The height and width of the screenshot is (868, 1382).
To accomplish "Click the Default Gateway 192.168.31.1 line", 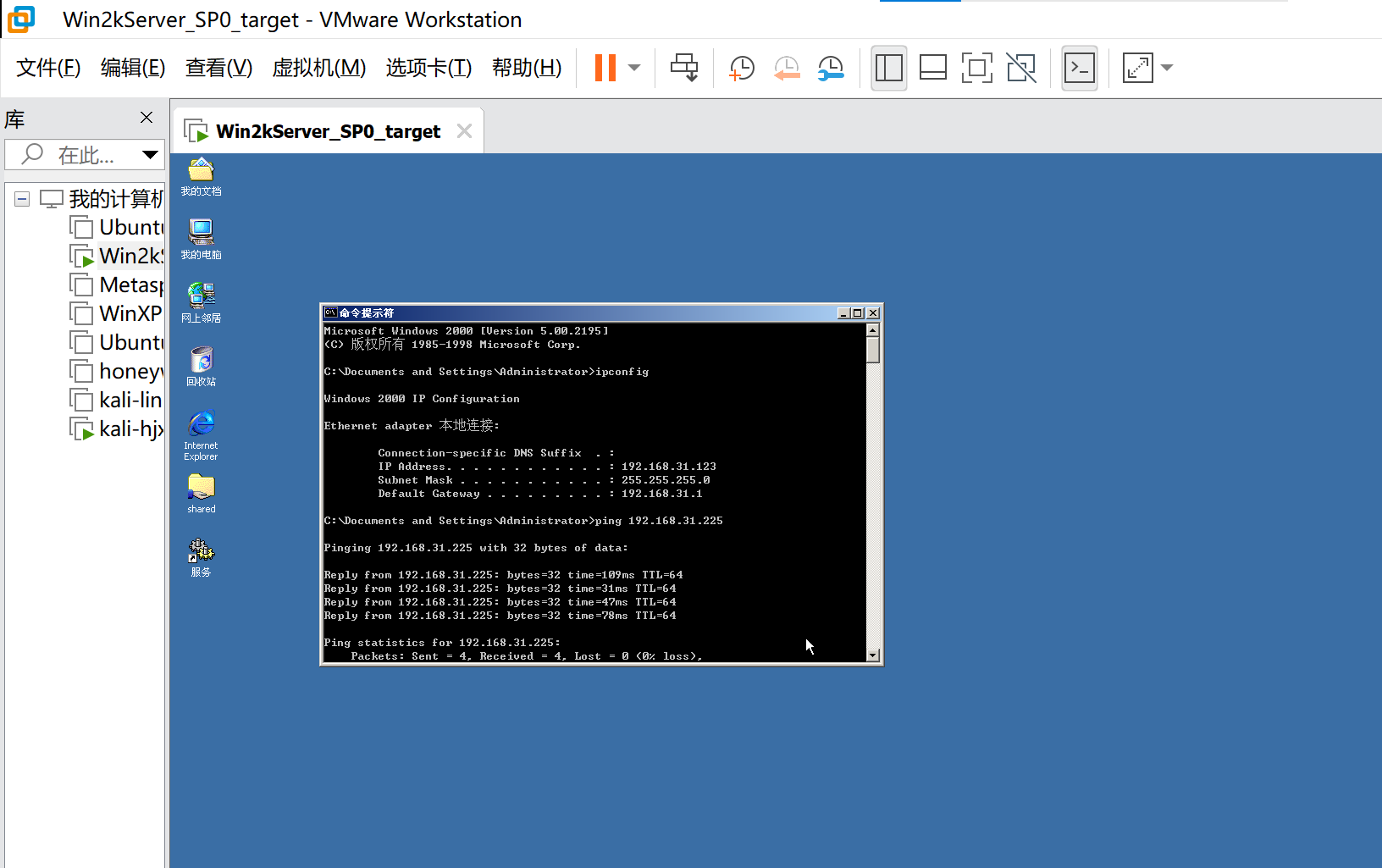I will (540, 494).
